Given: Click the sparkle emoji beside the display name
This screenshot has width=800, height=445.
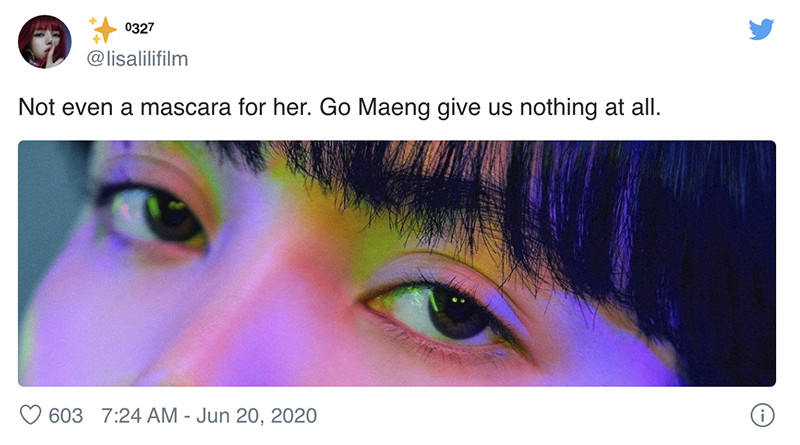Looking at the screenshot, I should click(x=102, y=30).
